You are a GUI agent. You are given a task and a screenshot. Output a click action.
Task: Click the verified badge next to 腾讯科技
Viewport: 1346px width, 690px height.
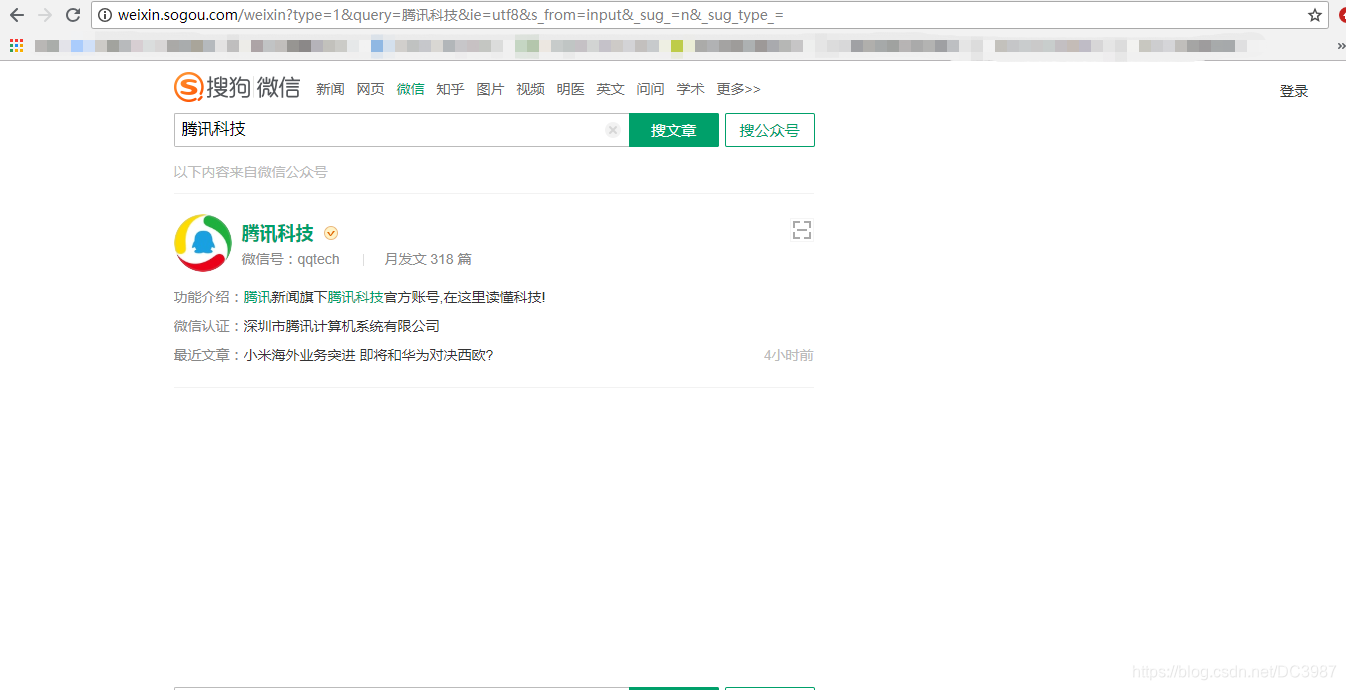pos(331,233)
